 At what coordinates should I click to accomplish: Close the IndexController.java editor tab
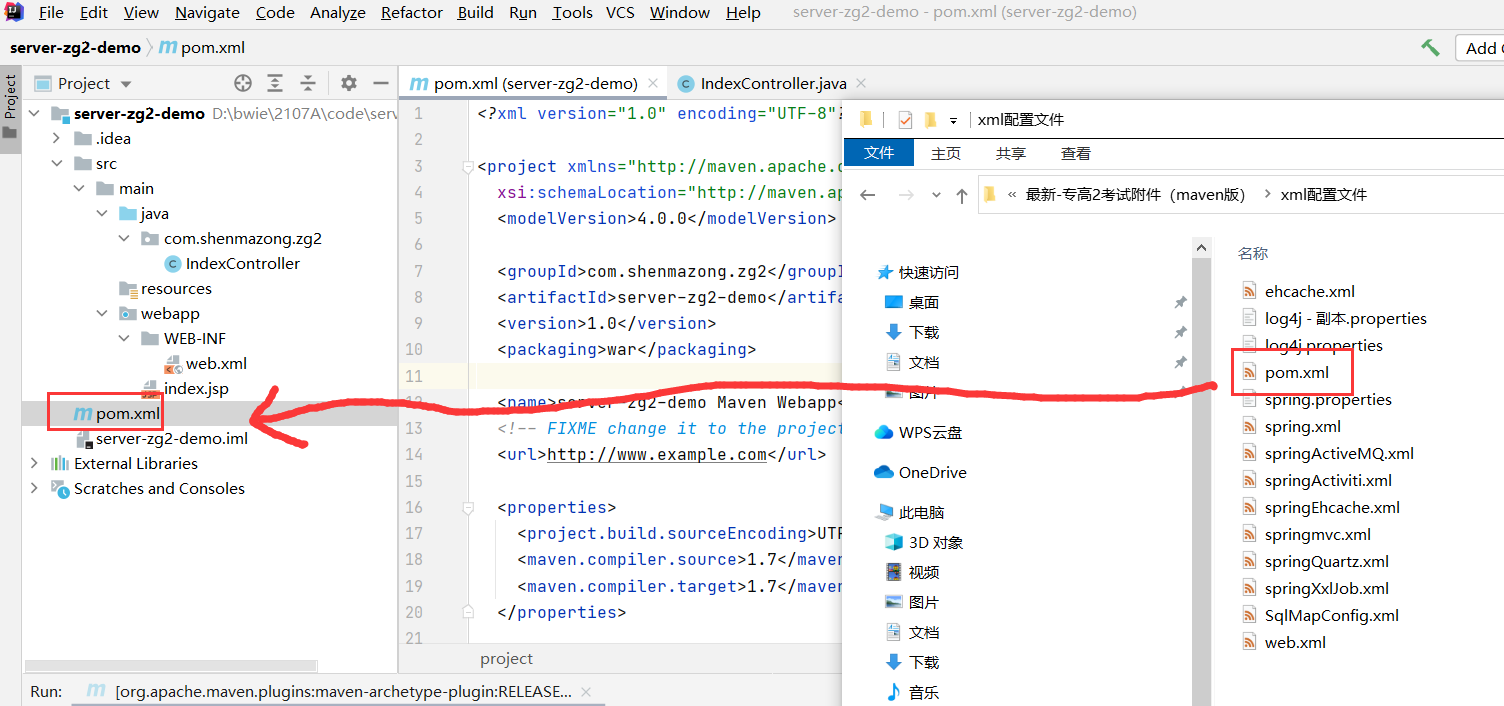point(860,84)
